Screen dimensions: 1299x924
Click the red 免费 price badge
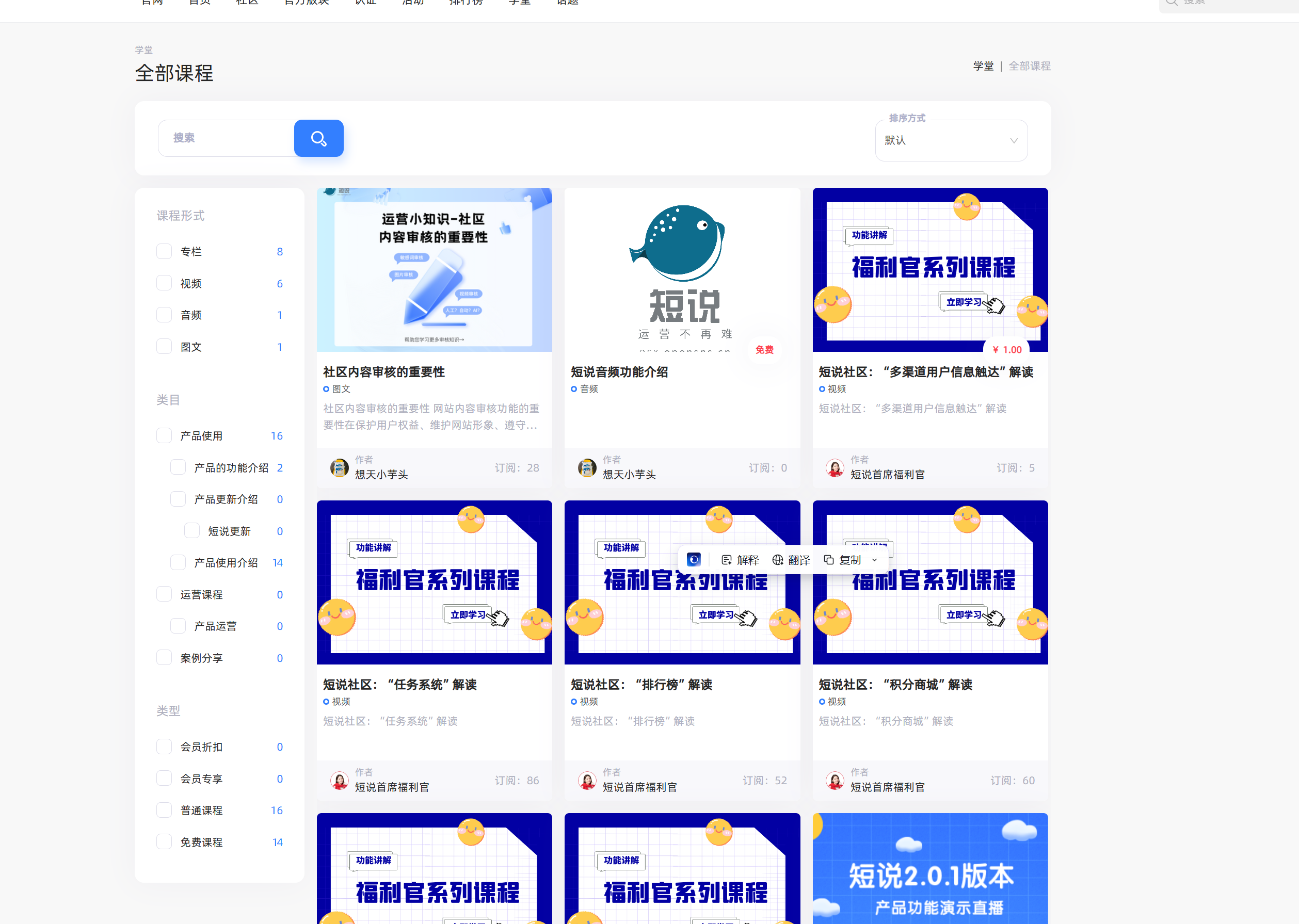[764, 350]
